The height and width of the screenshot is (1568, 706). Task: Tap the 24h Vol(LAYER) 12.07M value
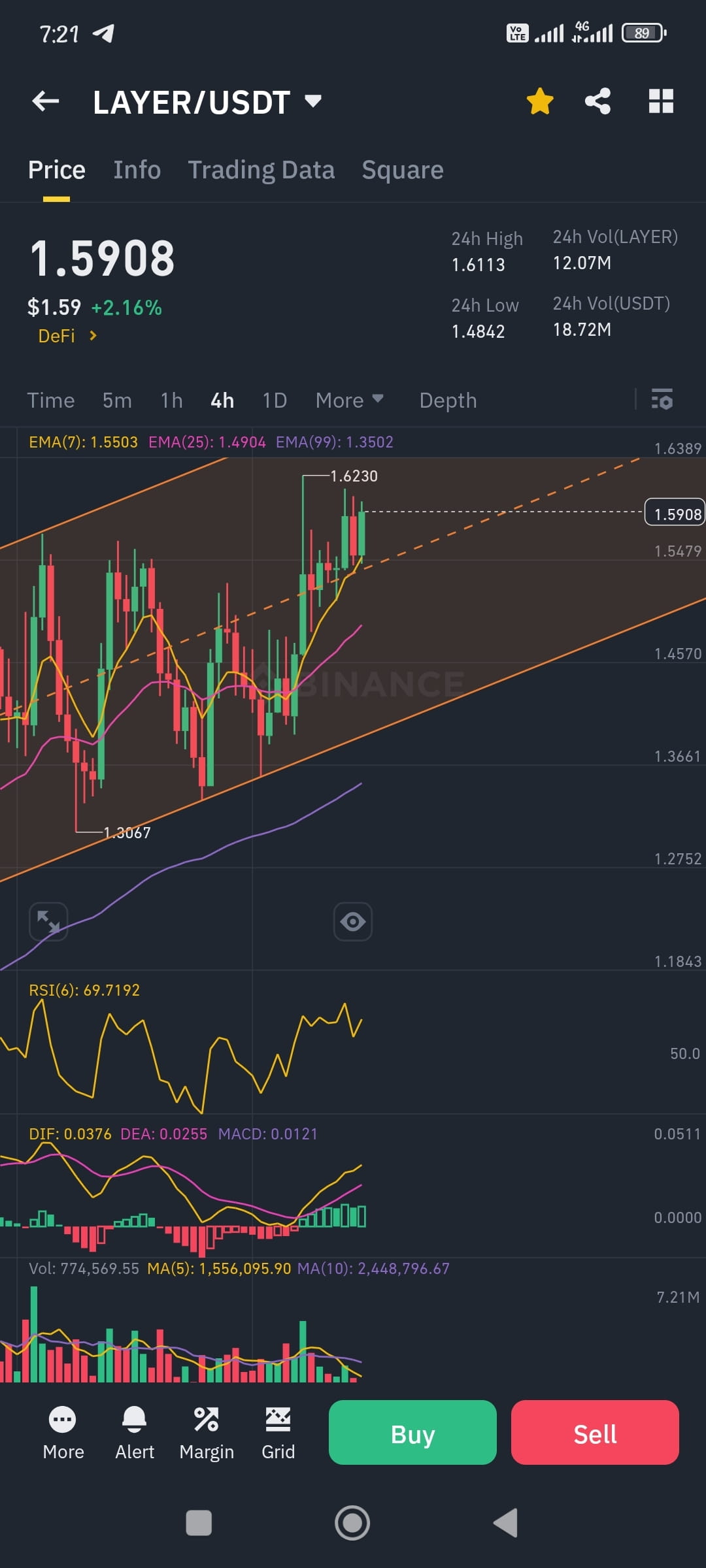coord(582,263)
